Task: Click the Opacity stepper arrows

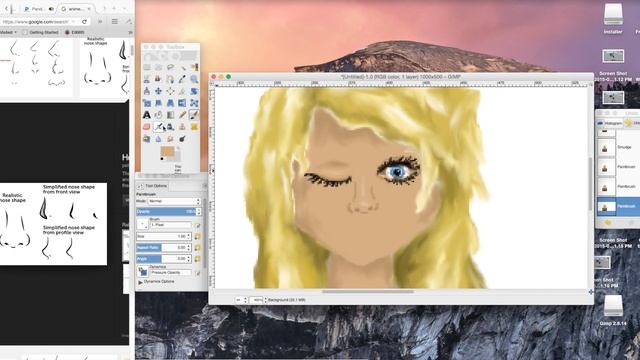Action: [x=199, y=211]
